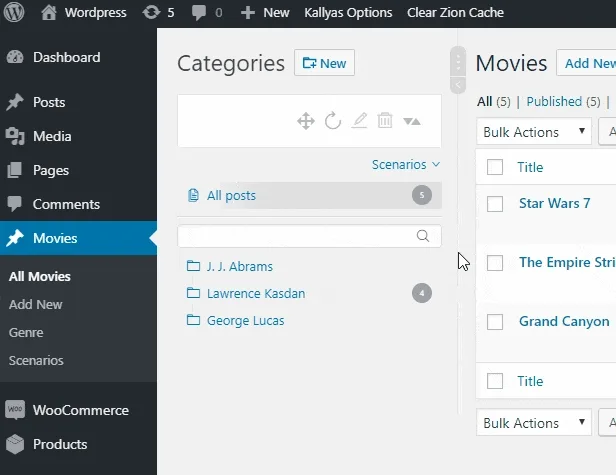Select Add New submenu item
The height and width of the screenshot is (475, 616).
tap(35, 304)
